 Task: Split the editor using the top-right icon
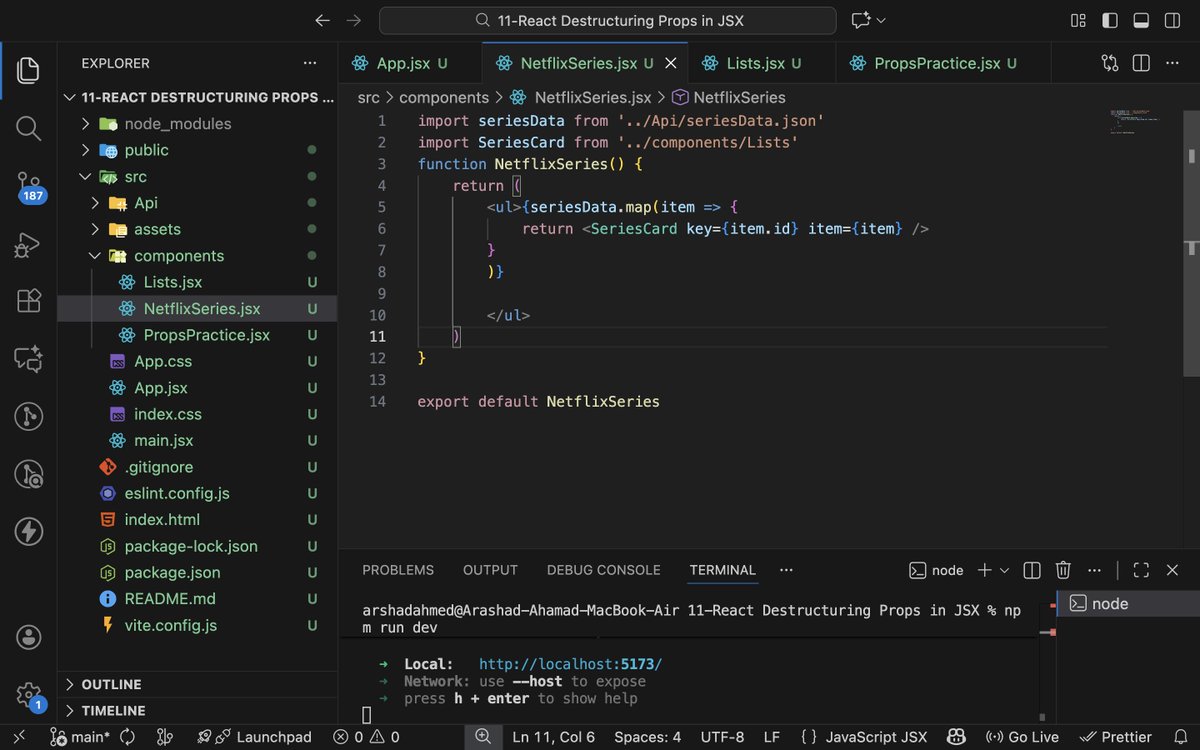tap(1140, 62)
